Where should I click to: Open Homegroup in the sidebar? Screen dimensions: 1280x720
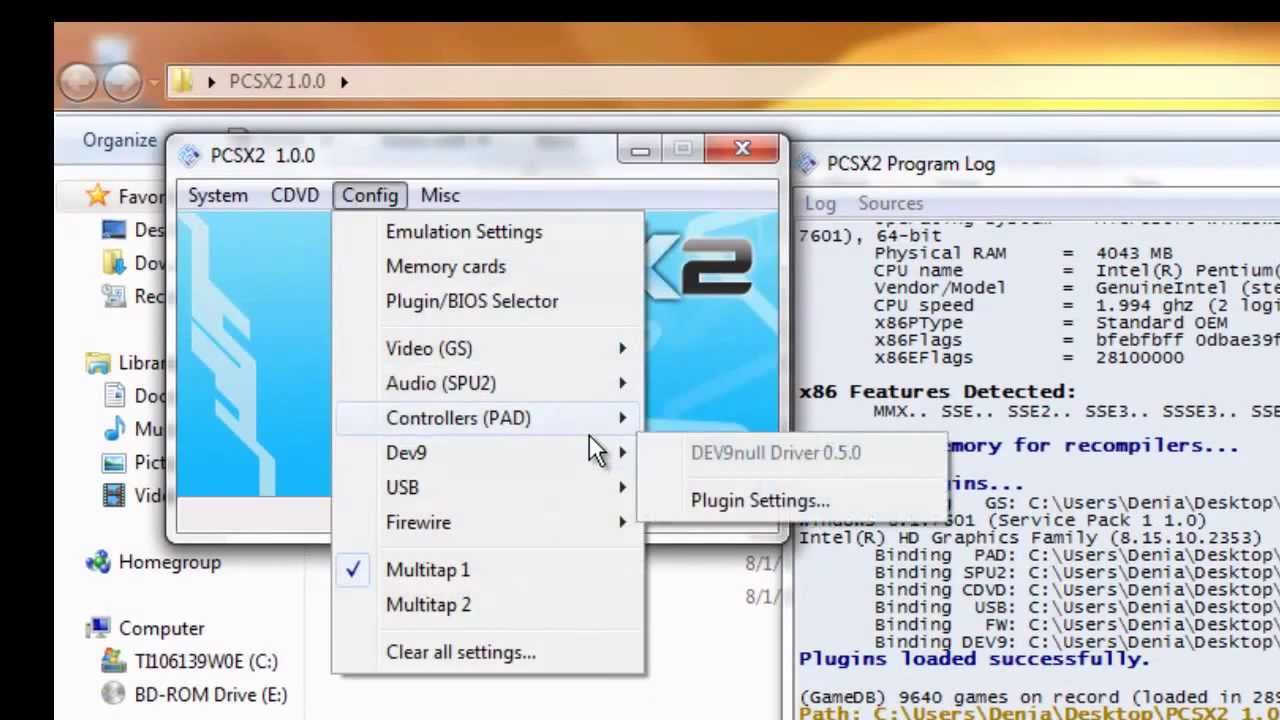coord(170,562)
